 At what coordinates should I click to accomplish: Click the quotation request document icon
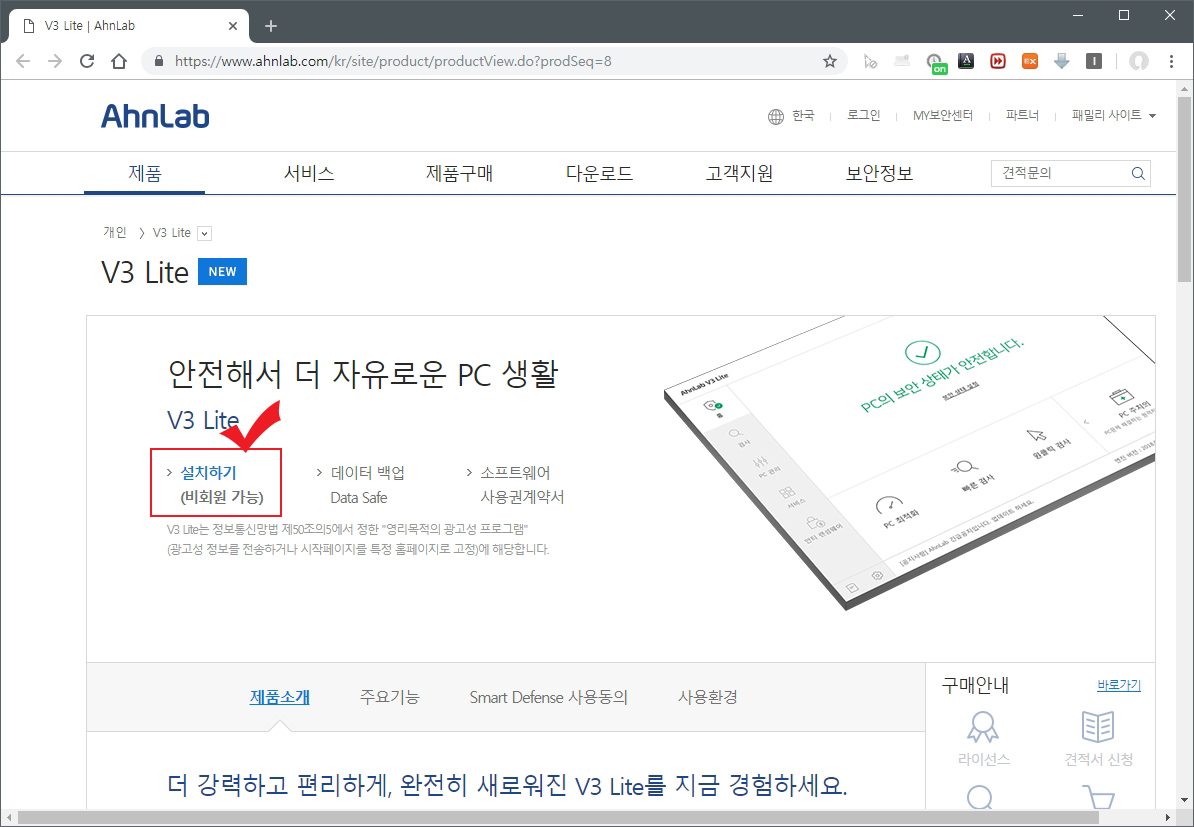[1098, 727]
